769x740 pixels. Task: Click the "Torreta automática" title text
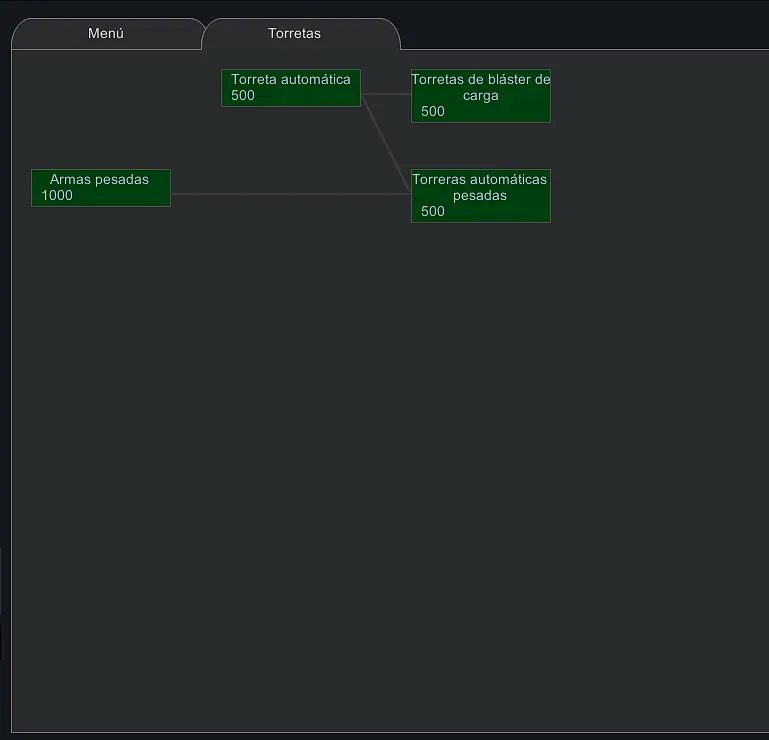click(290, 79)
